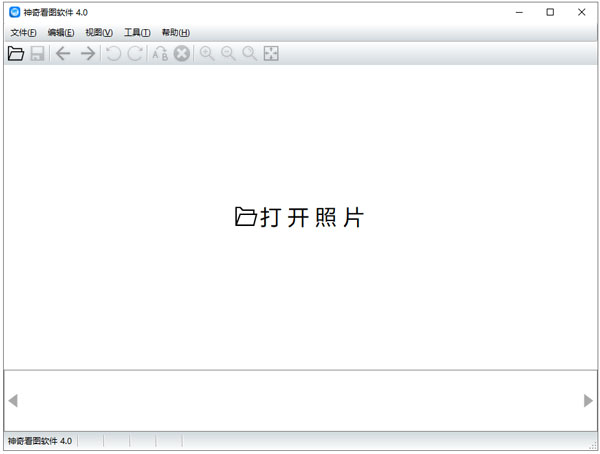
Task: Open the 工具(T) menu
Action: tap(137, 33)
